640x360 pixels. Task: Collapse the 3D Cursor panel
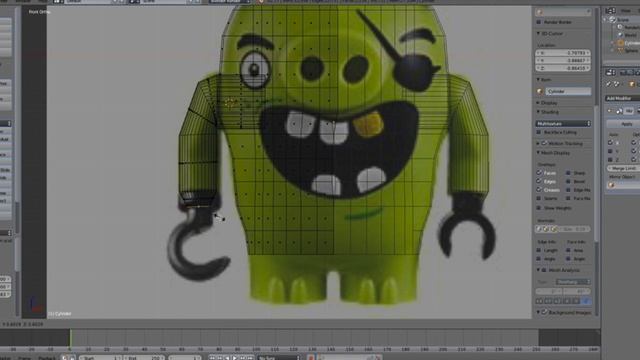tap(538, 33)
